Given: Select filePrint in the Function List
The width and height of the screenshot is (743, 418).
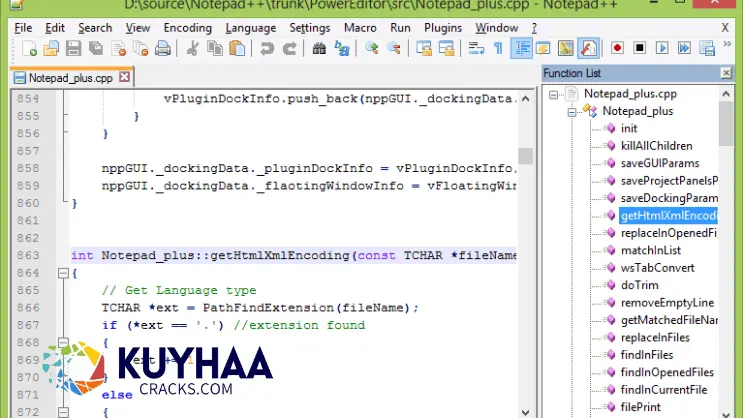Looking at the screenshot, I should click(641, 407).
